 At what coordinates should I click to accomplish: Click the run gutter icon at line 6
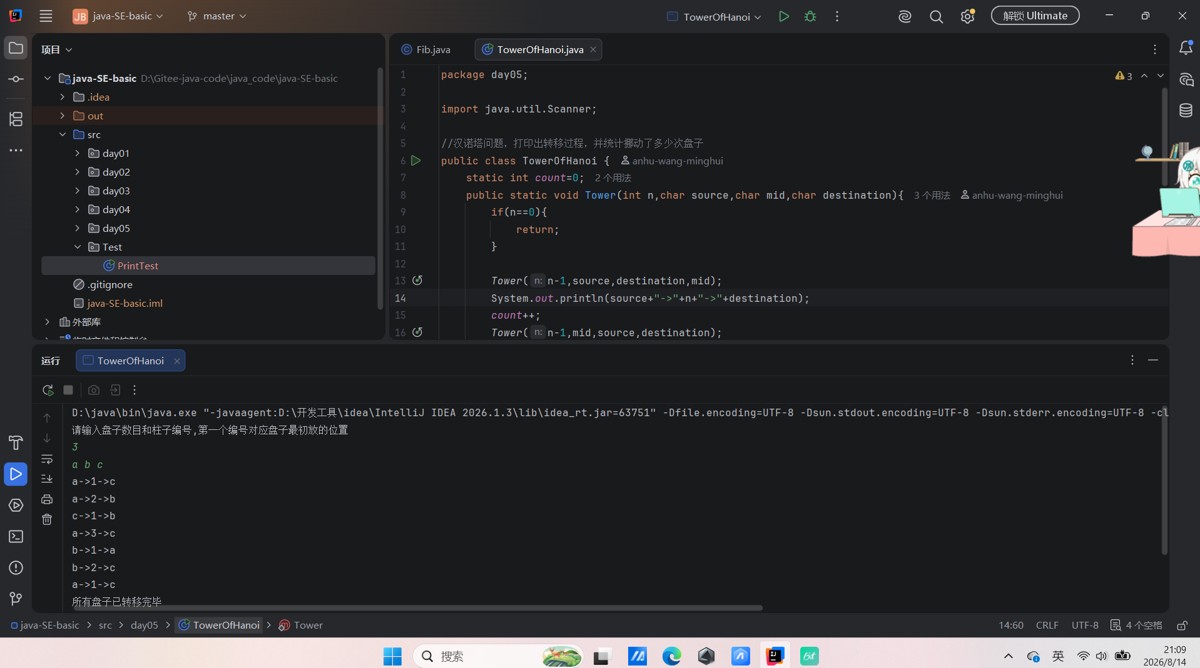click(416, 160)
